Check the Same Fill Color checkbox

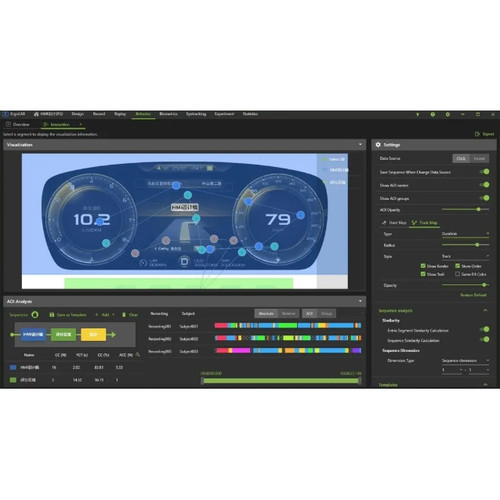point(458,274)
